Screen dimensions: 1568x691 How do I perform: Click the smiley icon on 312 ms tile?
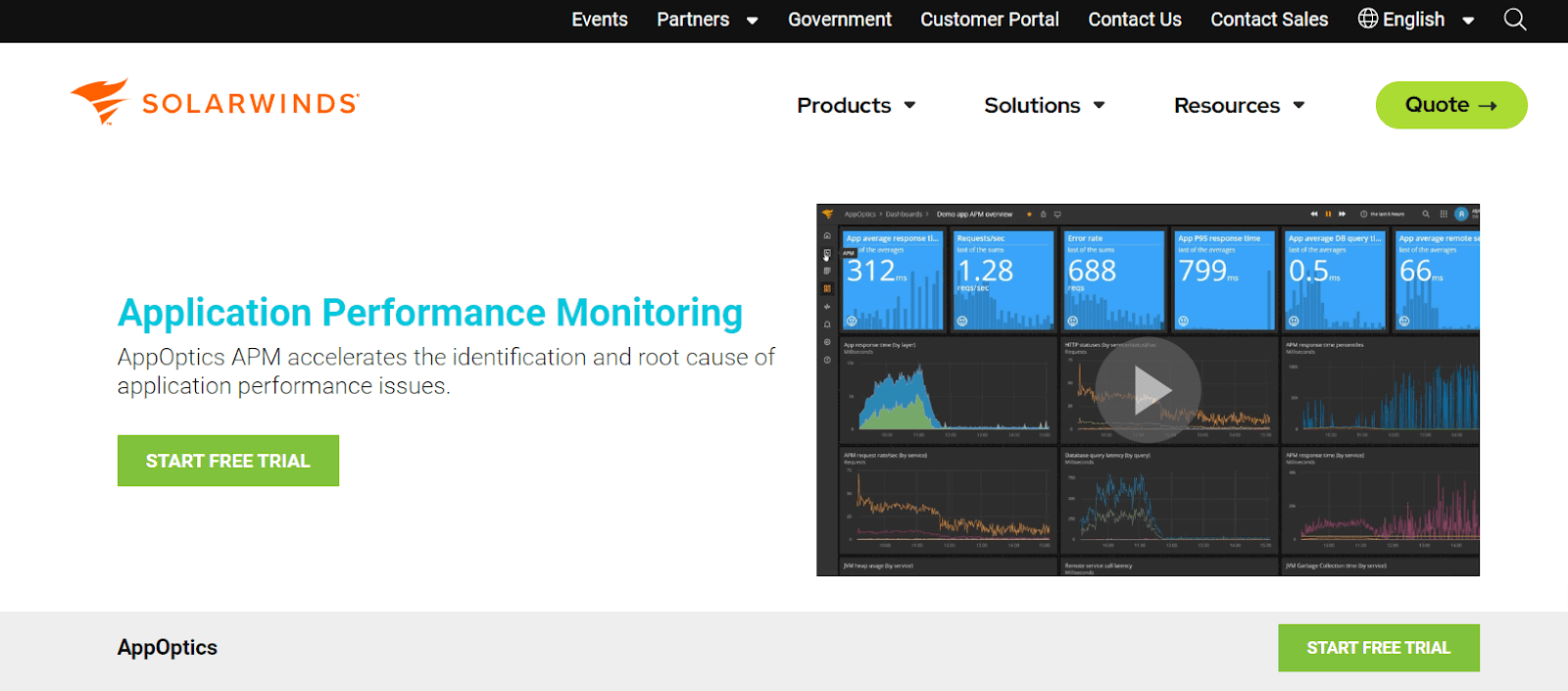[x=852, y=321]
